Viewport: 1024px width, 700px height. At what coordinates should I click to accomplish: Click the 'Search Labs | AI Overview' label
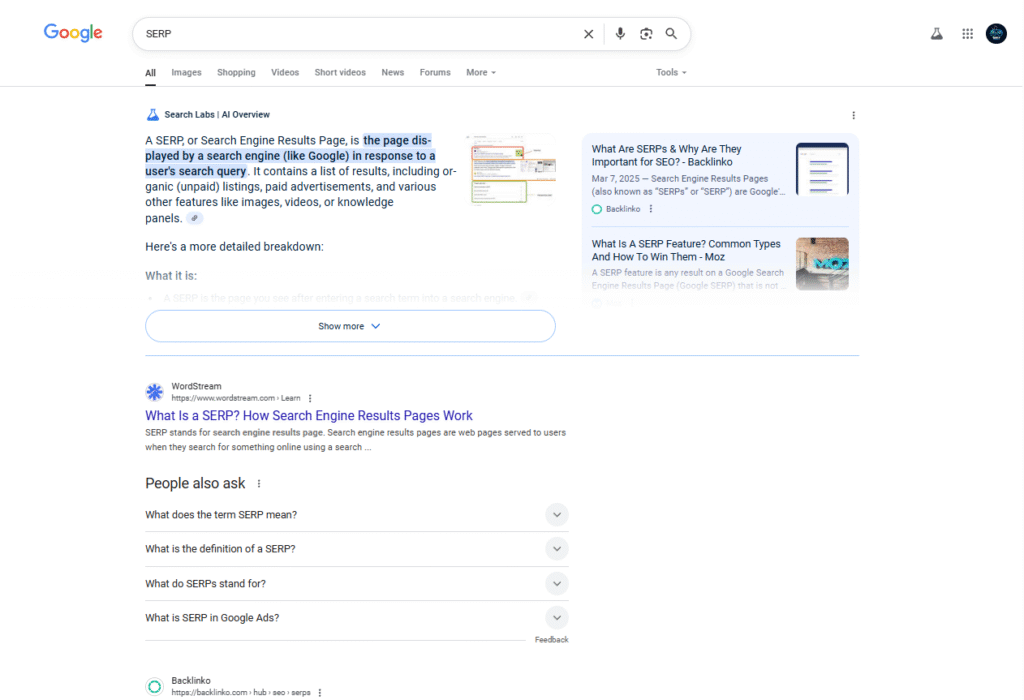(217, 115)
